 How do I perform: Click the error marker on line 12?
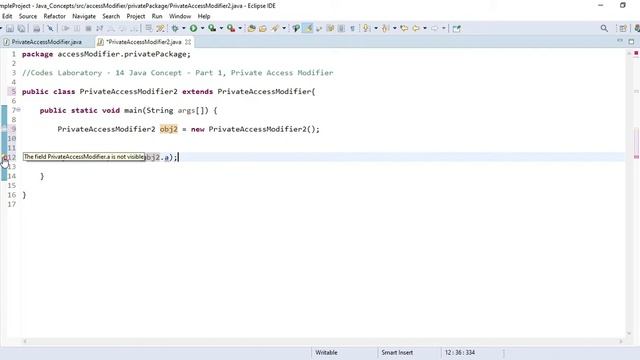4,157
